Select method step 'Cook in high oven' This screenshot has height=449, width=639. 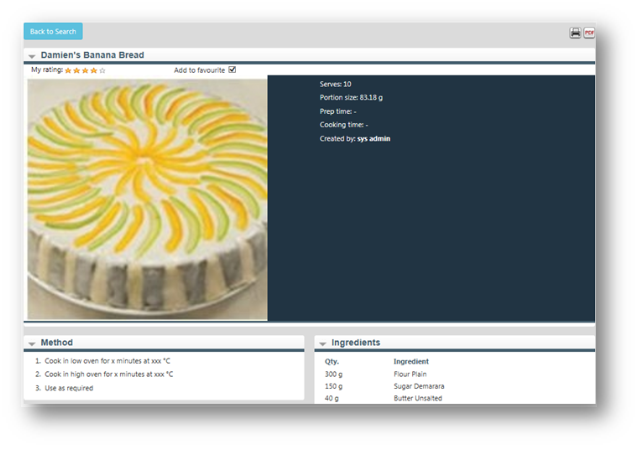pyautogui.click(x=109, y=374)
